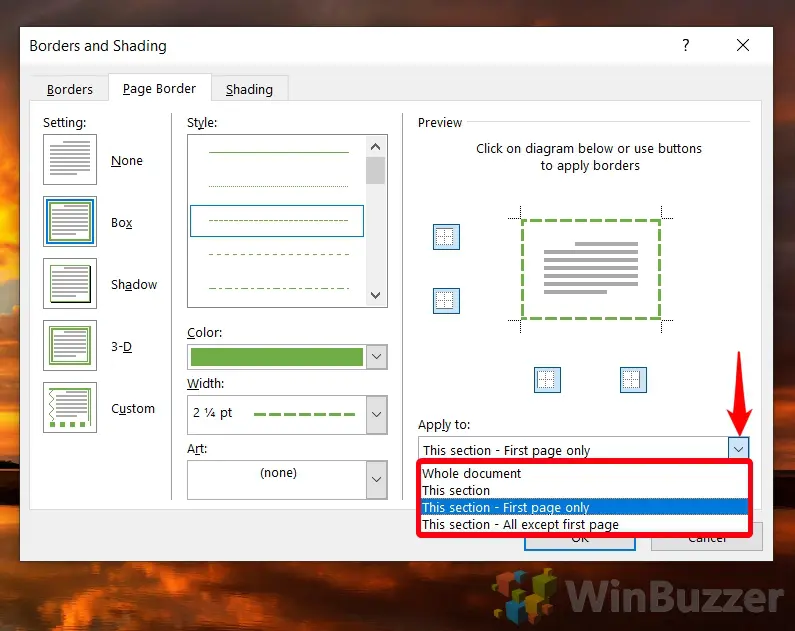Open the Width dropdown
The height and width of the screenshot is (631, 795).
(376, 413)
